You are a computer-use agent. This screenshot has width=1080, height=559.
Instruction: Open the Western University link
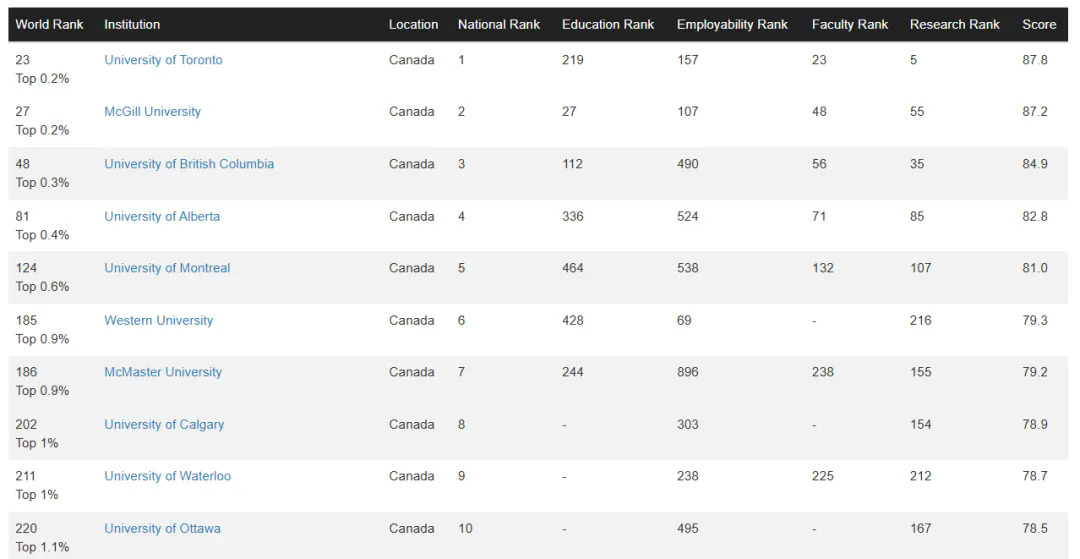point(158,320)
